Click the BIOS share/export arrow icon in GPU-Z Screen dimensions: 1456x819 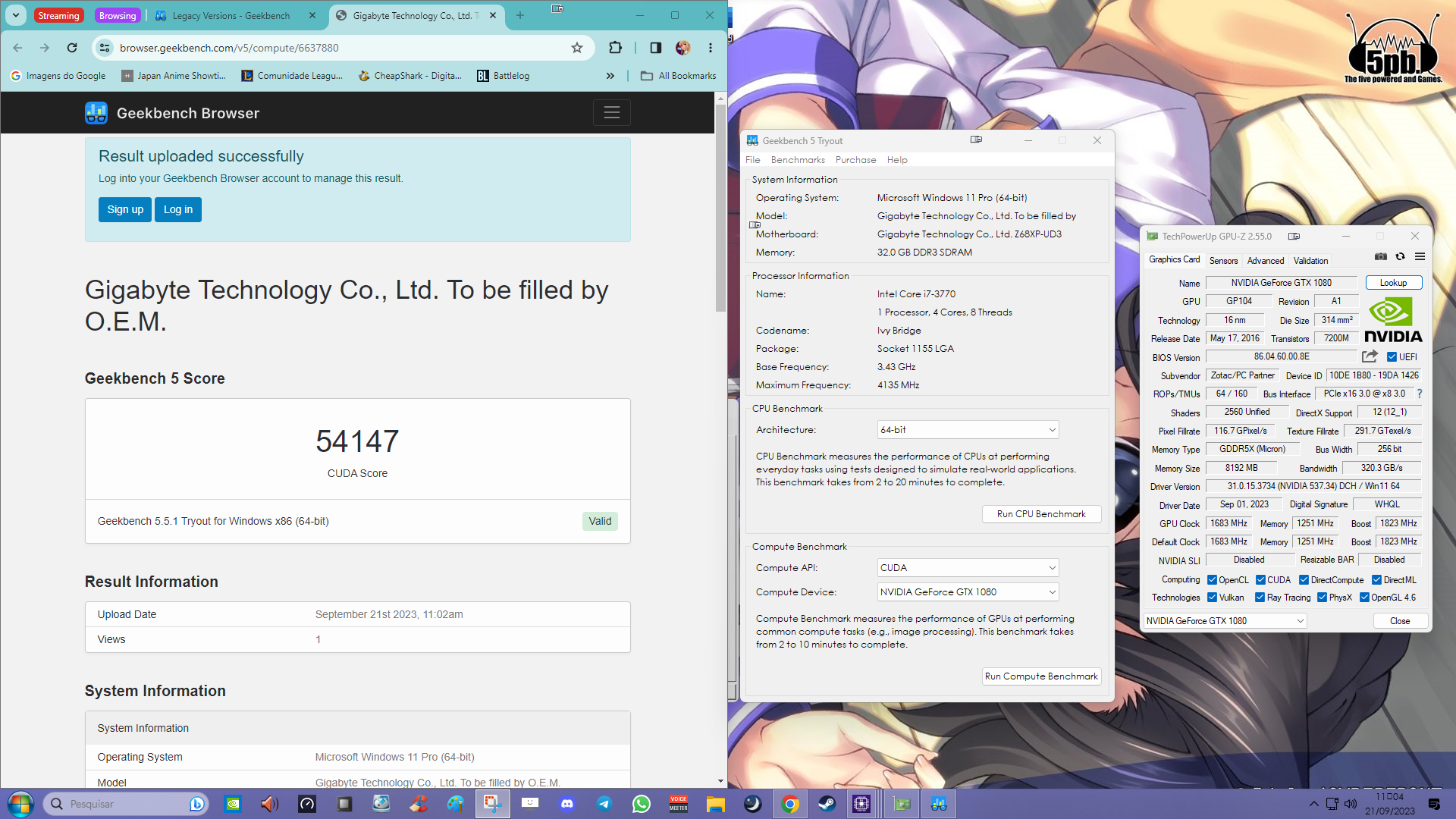click(1370, 356)
